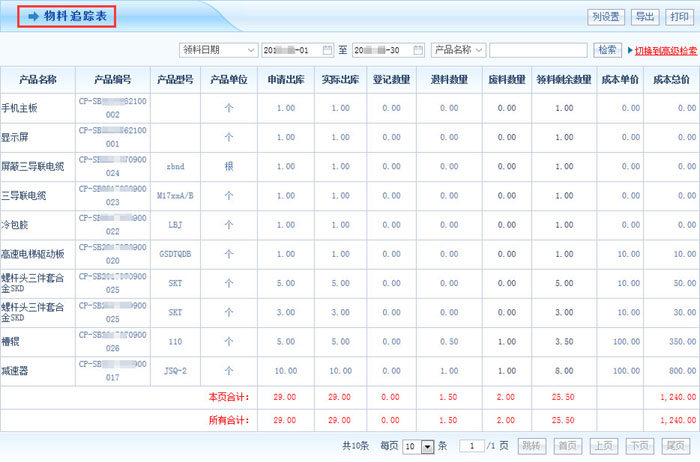Sort by the 成本总价 column header
The width and height of the screenshot is (700, 462).
click(x=671, y=79)
